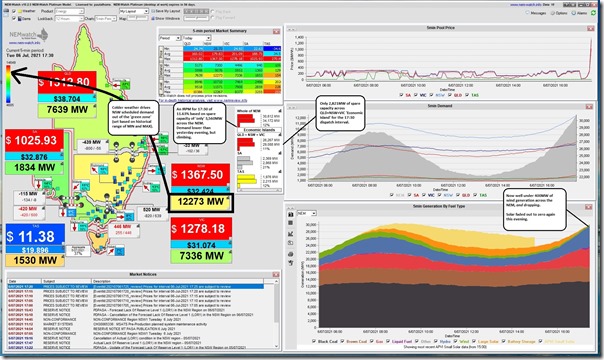Screen dimensions: 604x360
Task: Click the QLD price box $1312.80
Action: click(67, 82)
